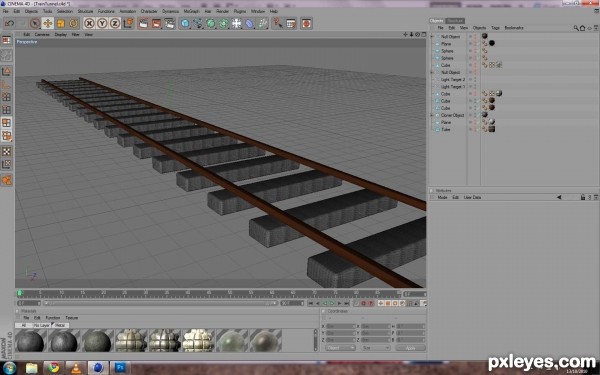Select the No Layer tab in Materials

tap(42, 325)
